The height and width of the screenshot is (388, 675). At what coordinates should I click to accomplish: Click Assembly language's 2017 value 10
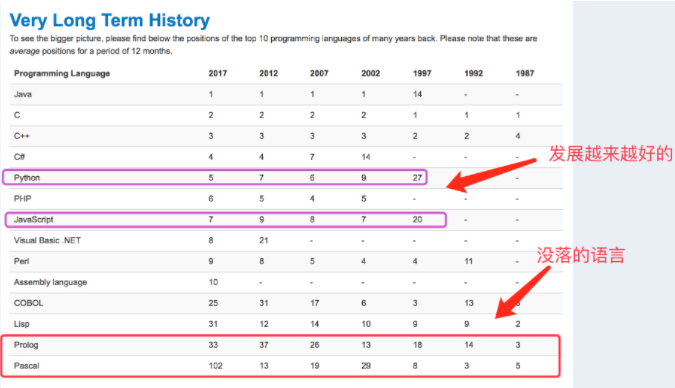[213, 282]
